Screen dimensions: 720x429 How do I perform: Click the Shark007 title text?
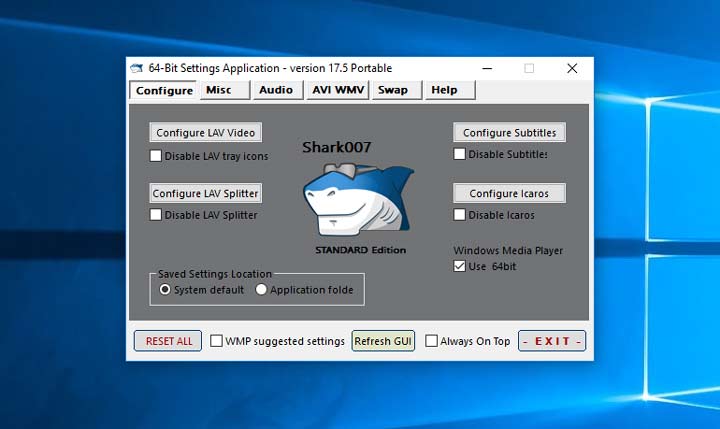(337, 147)
